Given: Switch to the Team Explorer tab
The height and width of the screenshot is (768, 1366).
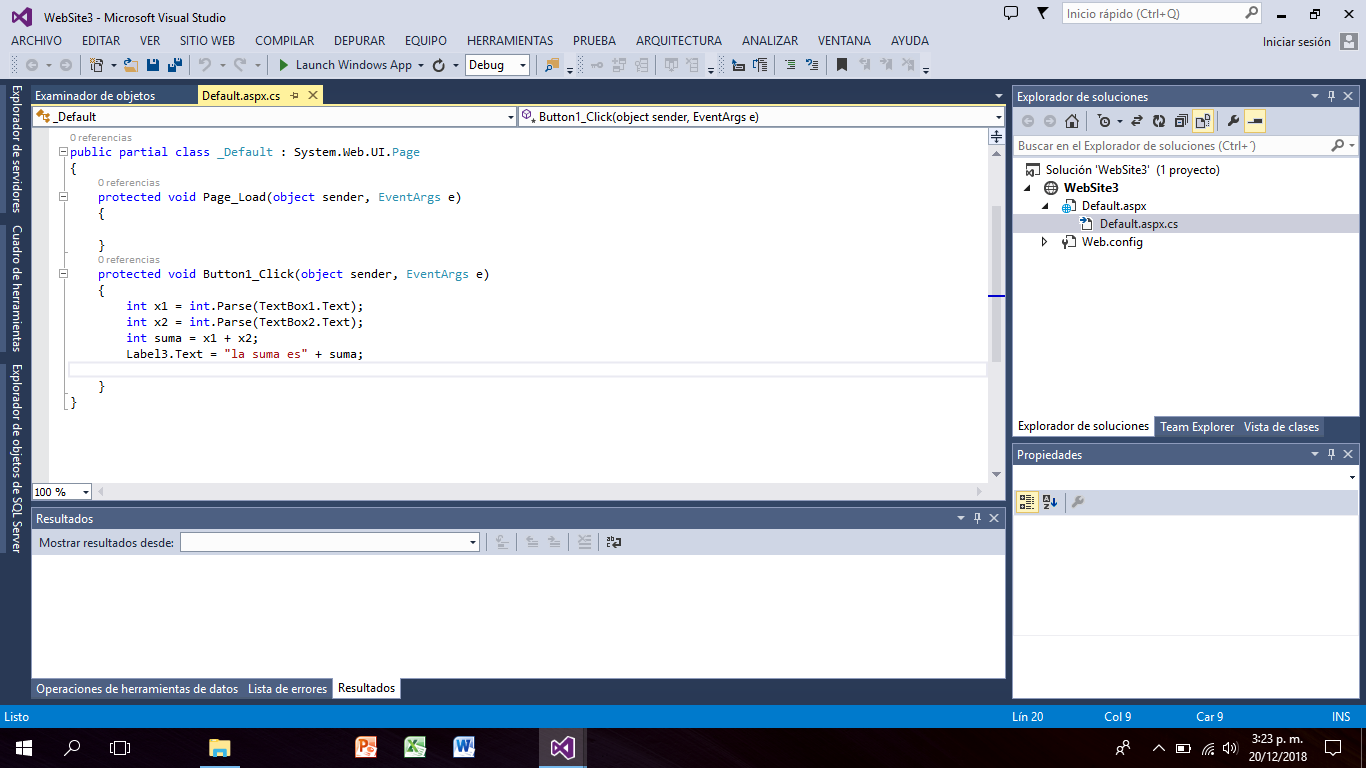Looking at the screenshot, I should 1197,426.
